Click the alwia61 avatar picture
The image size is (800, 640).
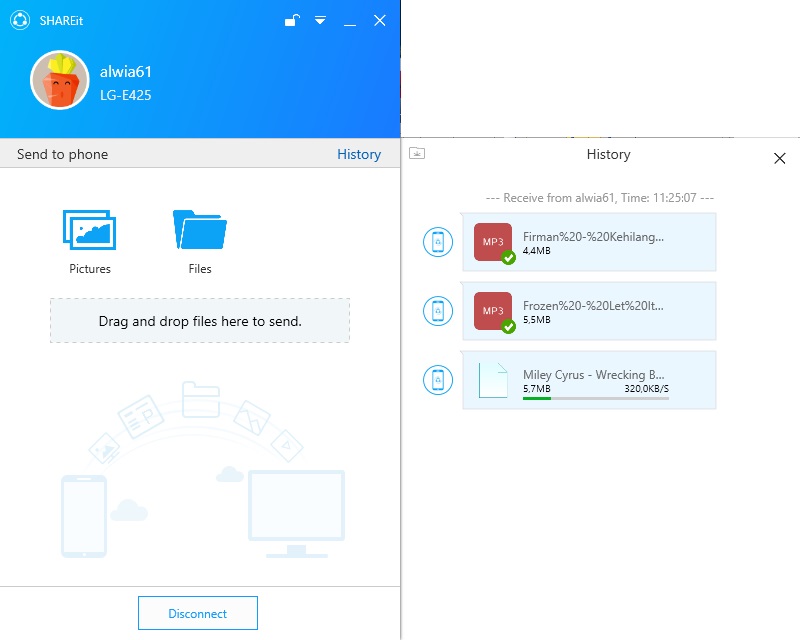point(60,82)
